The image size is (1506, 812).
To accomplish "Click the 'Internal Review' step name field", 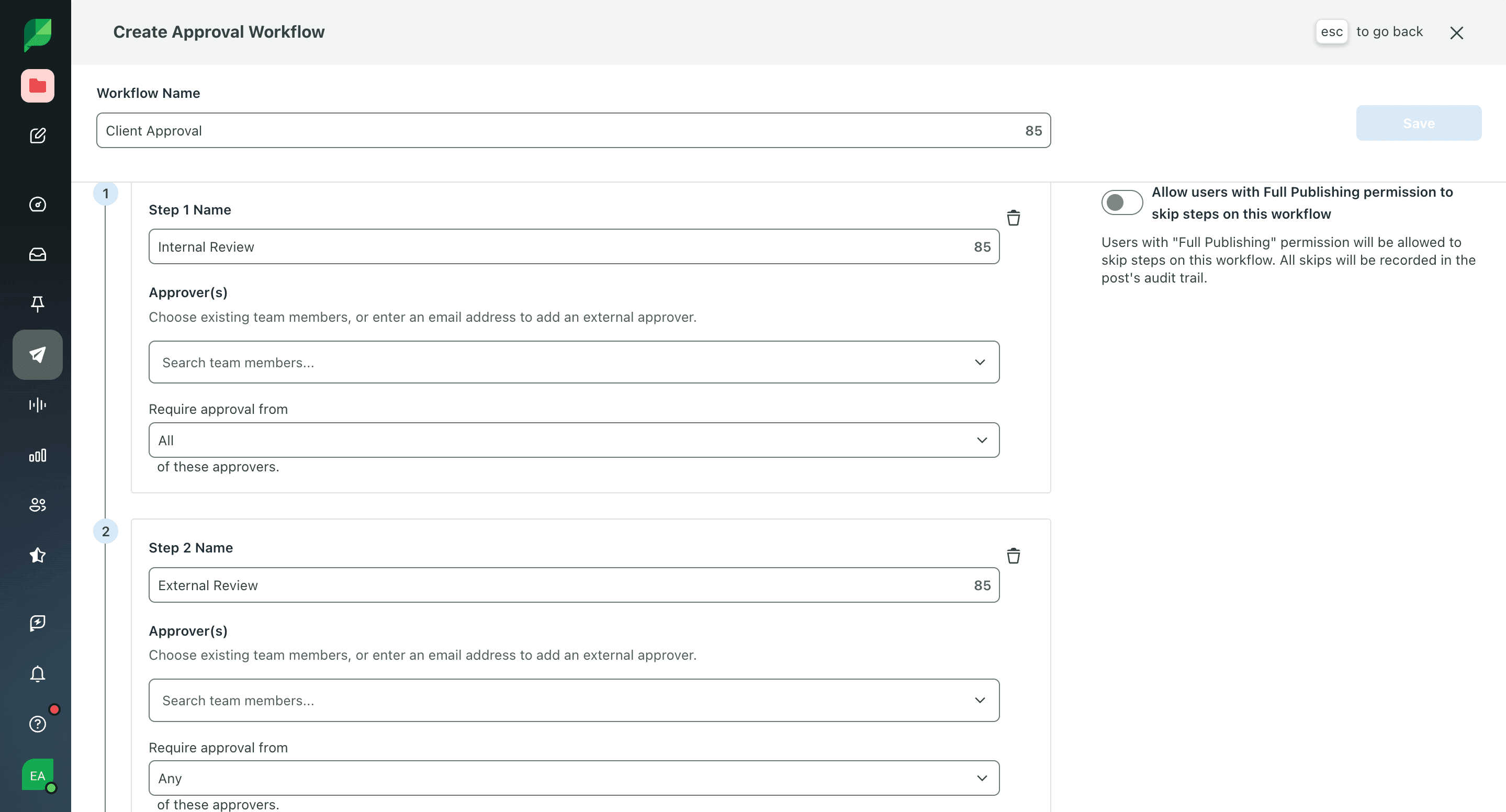I will (574, 246).
